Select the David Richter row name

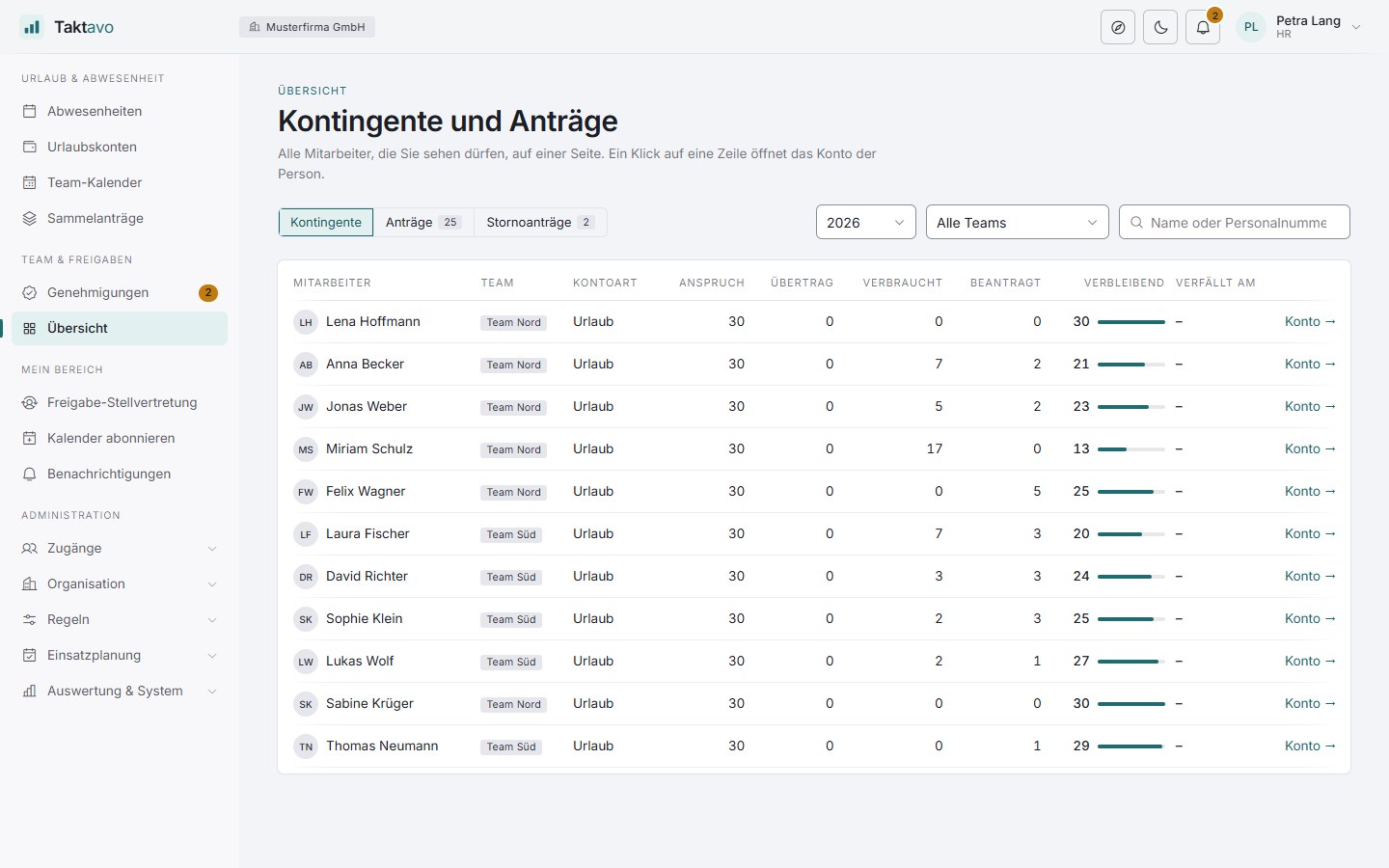pos(367,576)
